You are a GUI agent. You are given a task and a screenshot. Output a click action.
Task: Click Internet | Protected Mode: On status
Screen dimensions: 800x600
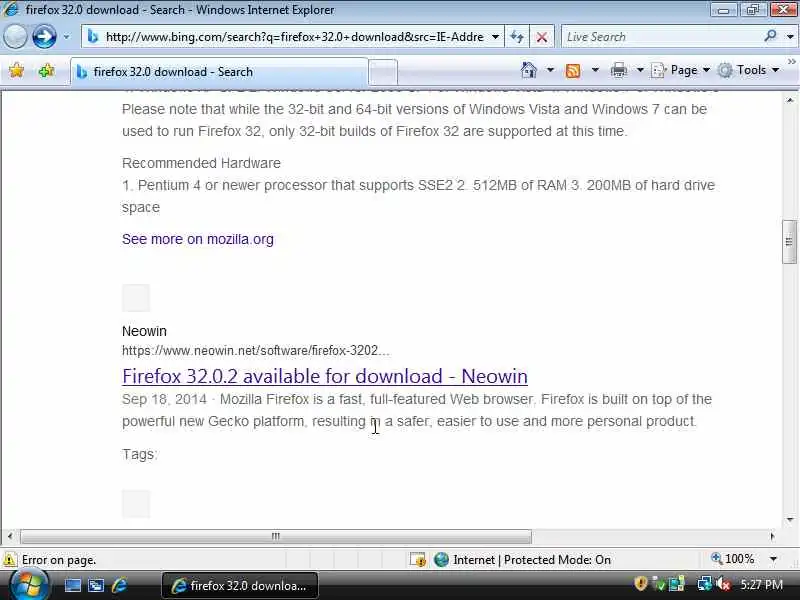coord(532,560)
